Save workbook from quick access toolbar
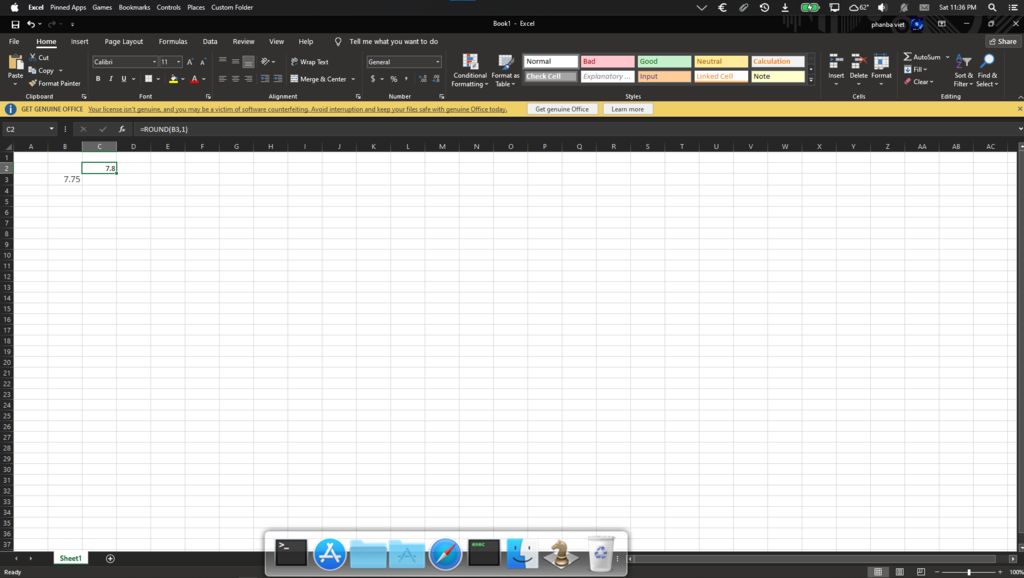This screenshot has height=578, width=1024. coord(15,24)
